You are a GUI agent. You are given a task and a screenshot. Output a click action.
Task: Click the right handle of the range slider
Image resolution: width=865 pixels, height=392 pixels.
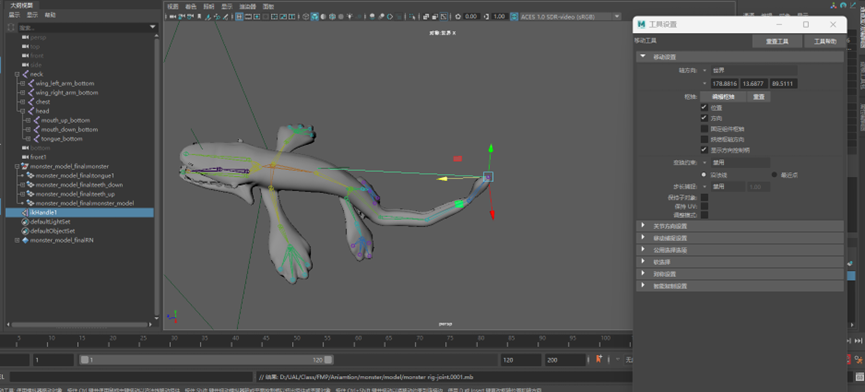[328, 359]
